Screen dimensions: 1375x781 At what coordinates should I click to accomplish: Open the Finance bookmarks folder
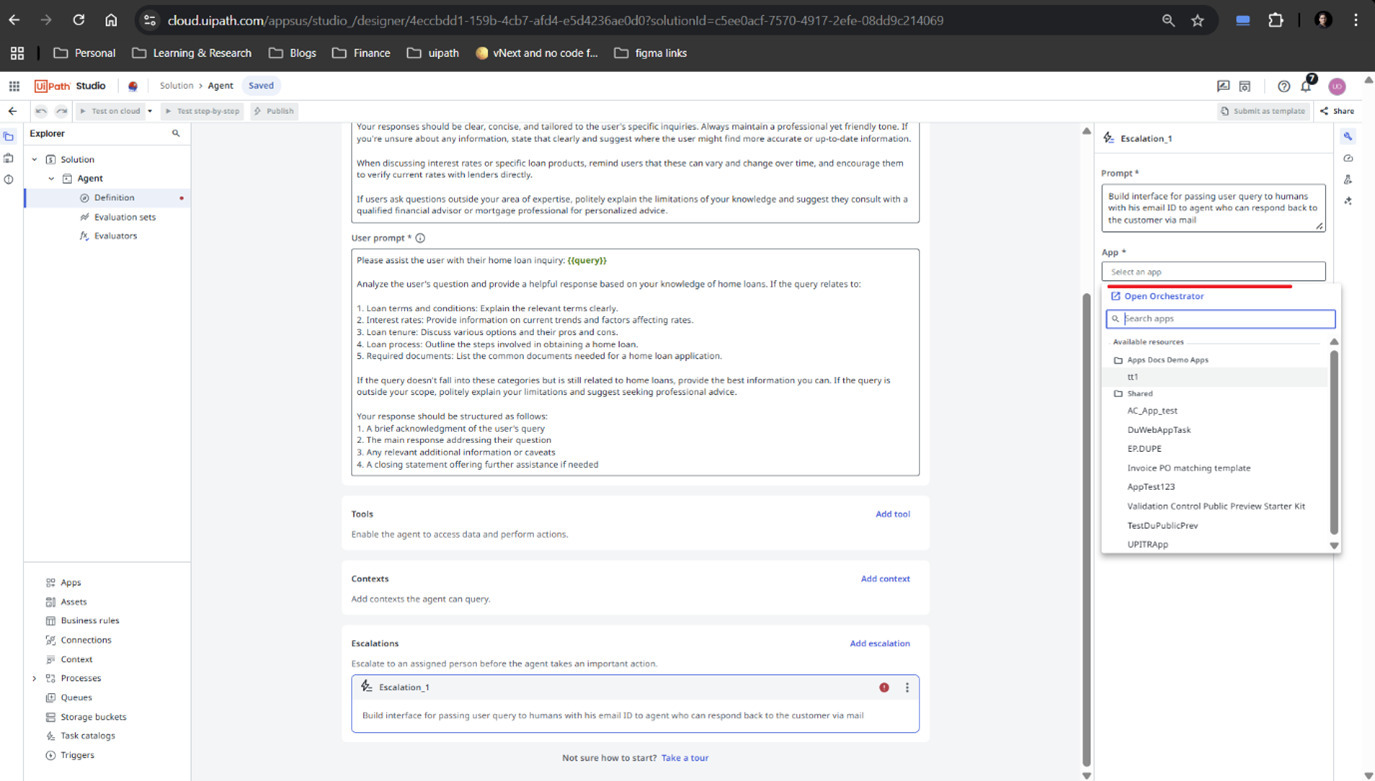pyautogui.click(x=361, y=53)
